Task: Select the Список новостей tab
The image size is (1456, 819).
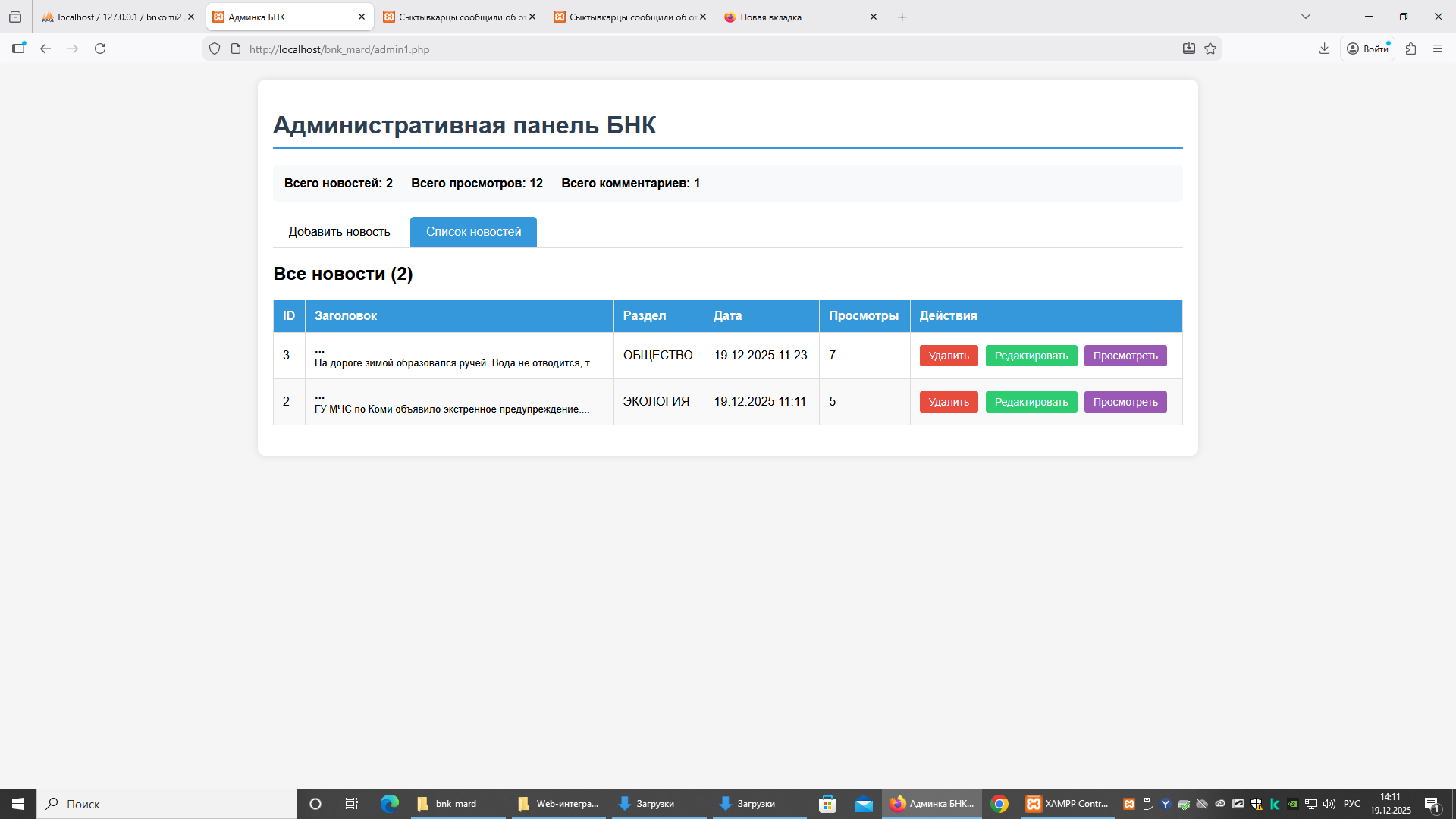Action: [x=473, y=232]
